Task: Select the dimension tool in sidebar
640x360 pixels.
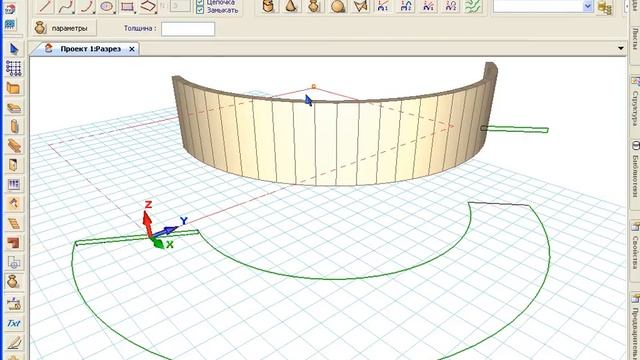Action: pyautogui.click(x=13, y=303)
